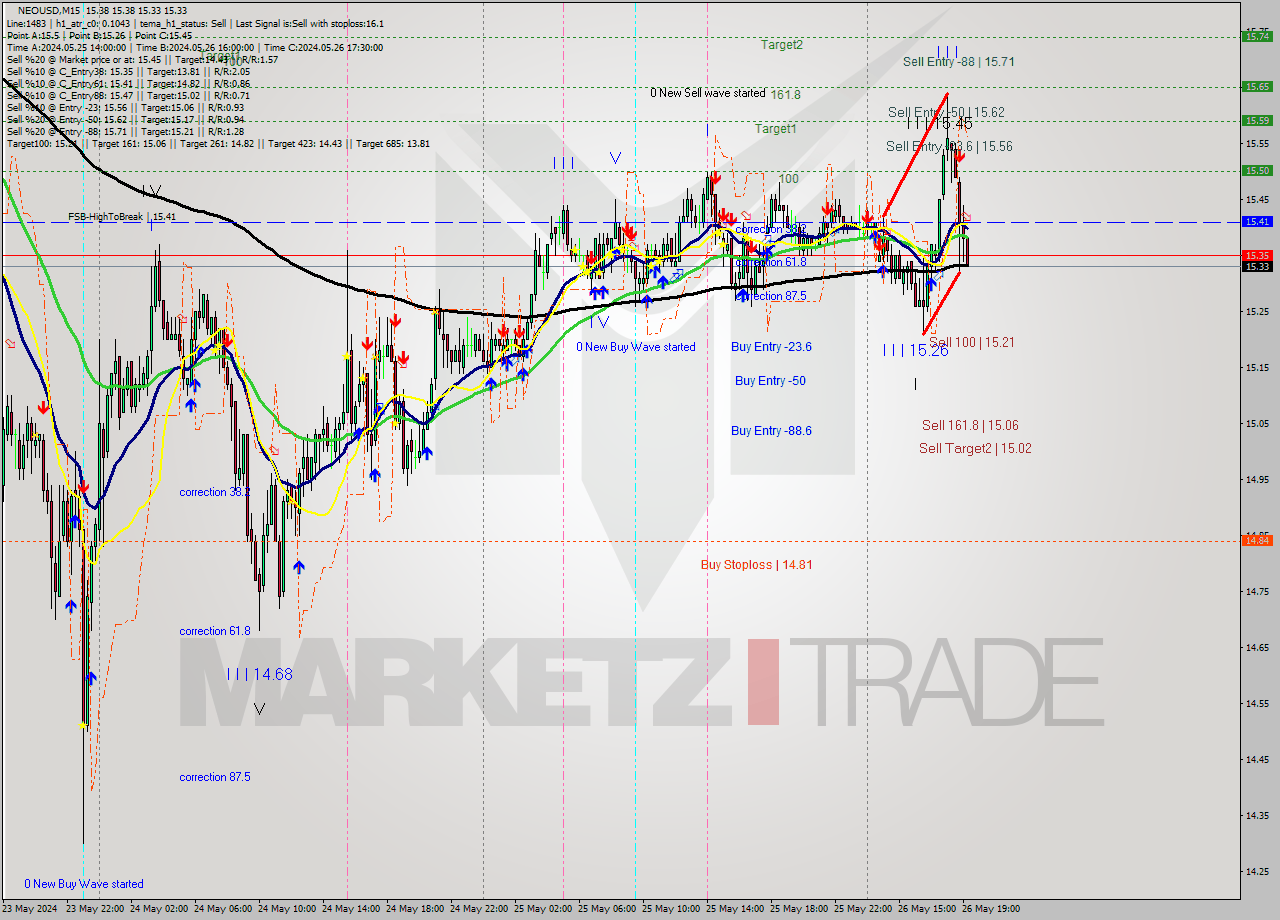Click the 15.05 price axis value
Viewport: 1280px width, 920px height.
pyautogui.click(x=1257, y=423)
